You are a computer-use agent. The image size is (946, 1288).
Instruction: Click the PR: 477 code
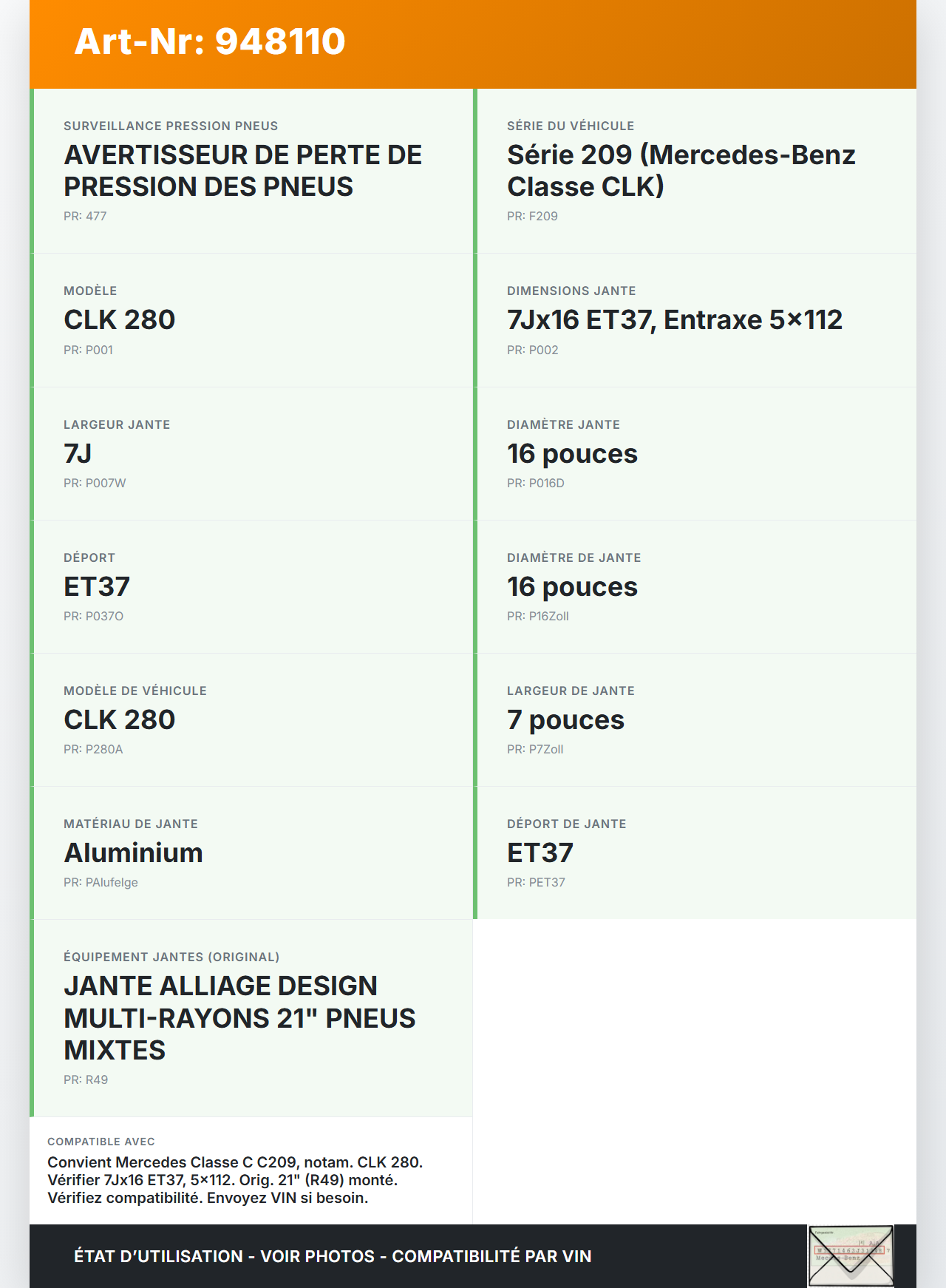click(x=85, y=216)
